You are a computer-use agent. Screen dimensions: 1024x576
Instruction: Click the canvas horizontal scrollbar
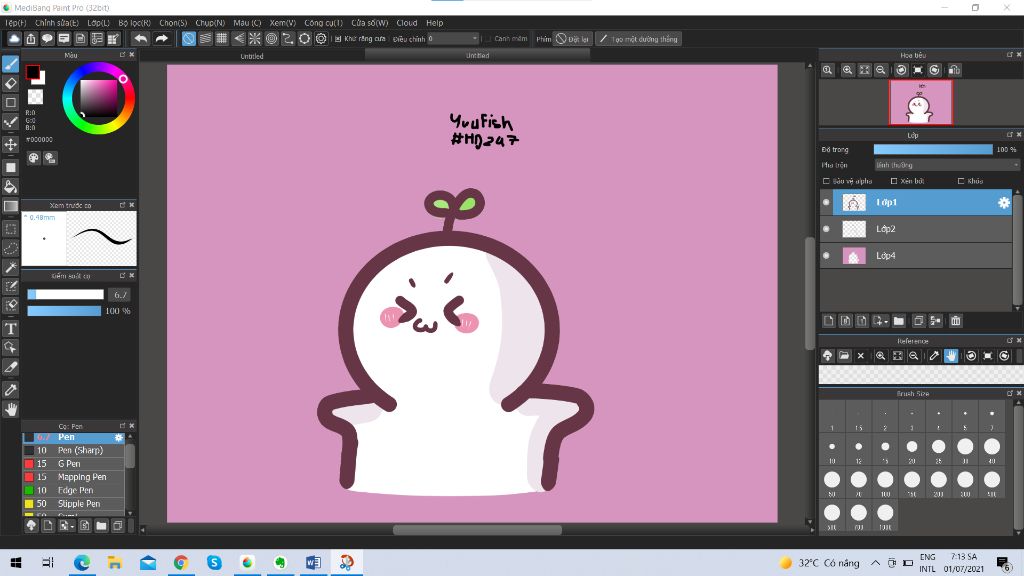tap(477, 530)
